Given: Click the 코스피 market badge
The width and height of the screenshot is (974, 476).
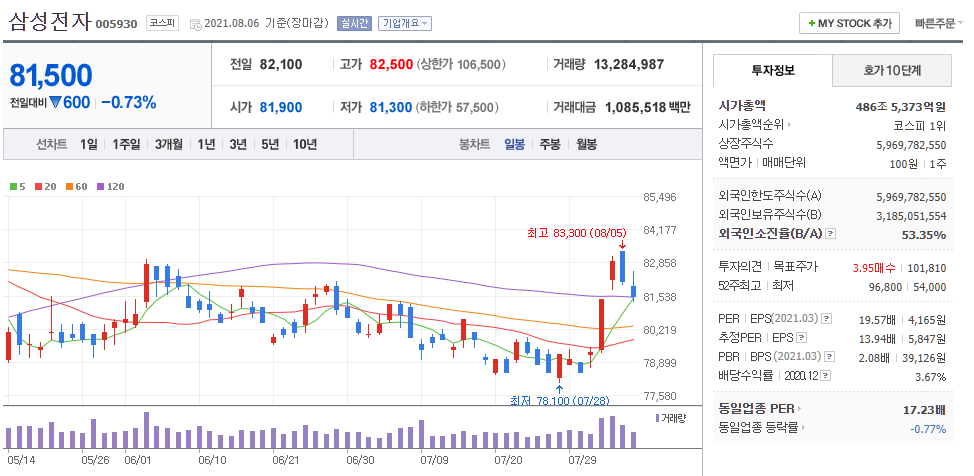Looking at the screenshot, I should 163,24.
